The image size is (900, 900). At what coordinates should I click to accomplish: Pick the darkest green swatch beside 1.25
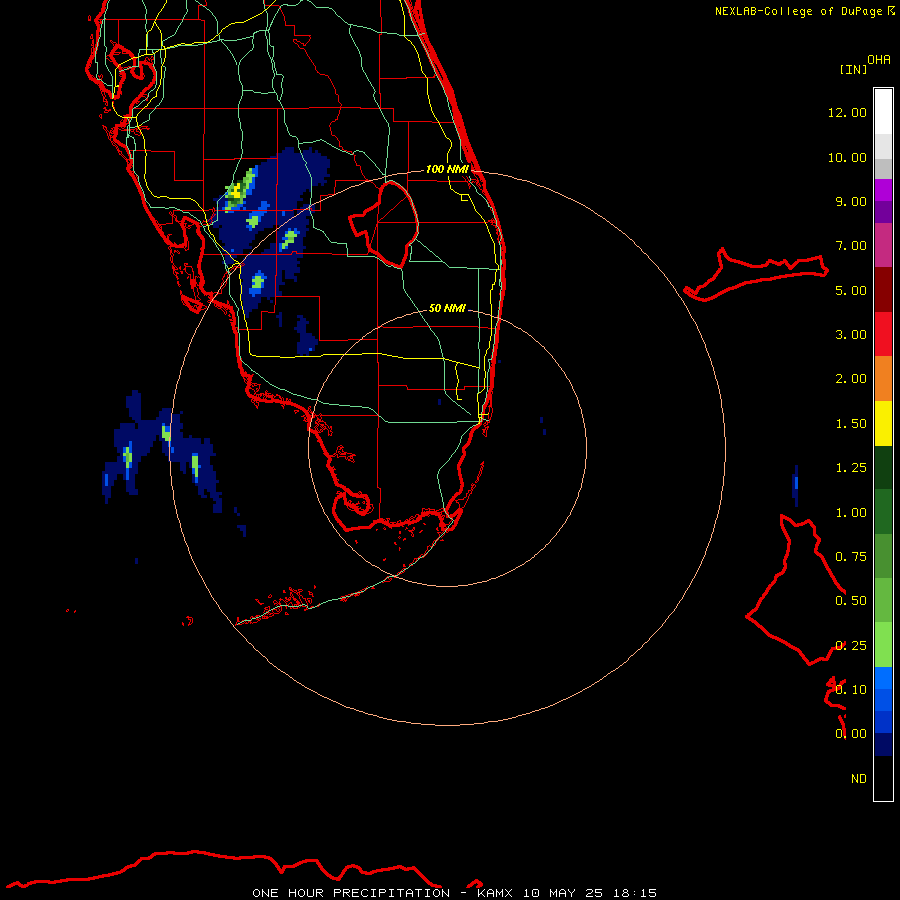(x=883, y=467)
